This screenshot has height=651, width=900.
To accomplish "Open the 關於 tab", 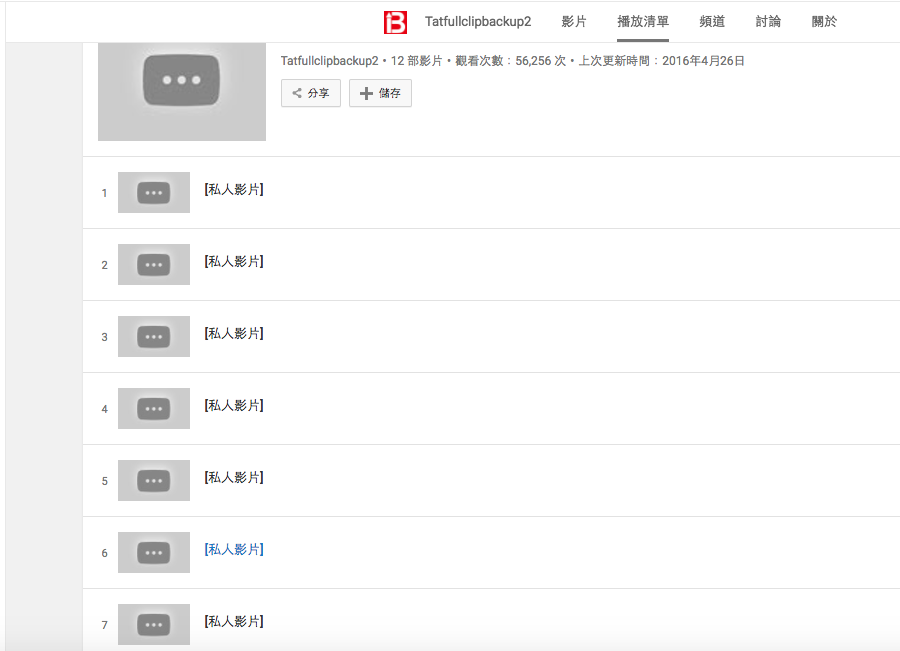I will click(x=824, y=22).
